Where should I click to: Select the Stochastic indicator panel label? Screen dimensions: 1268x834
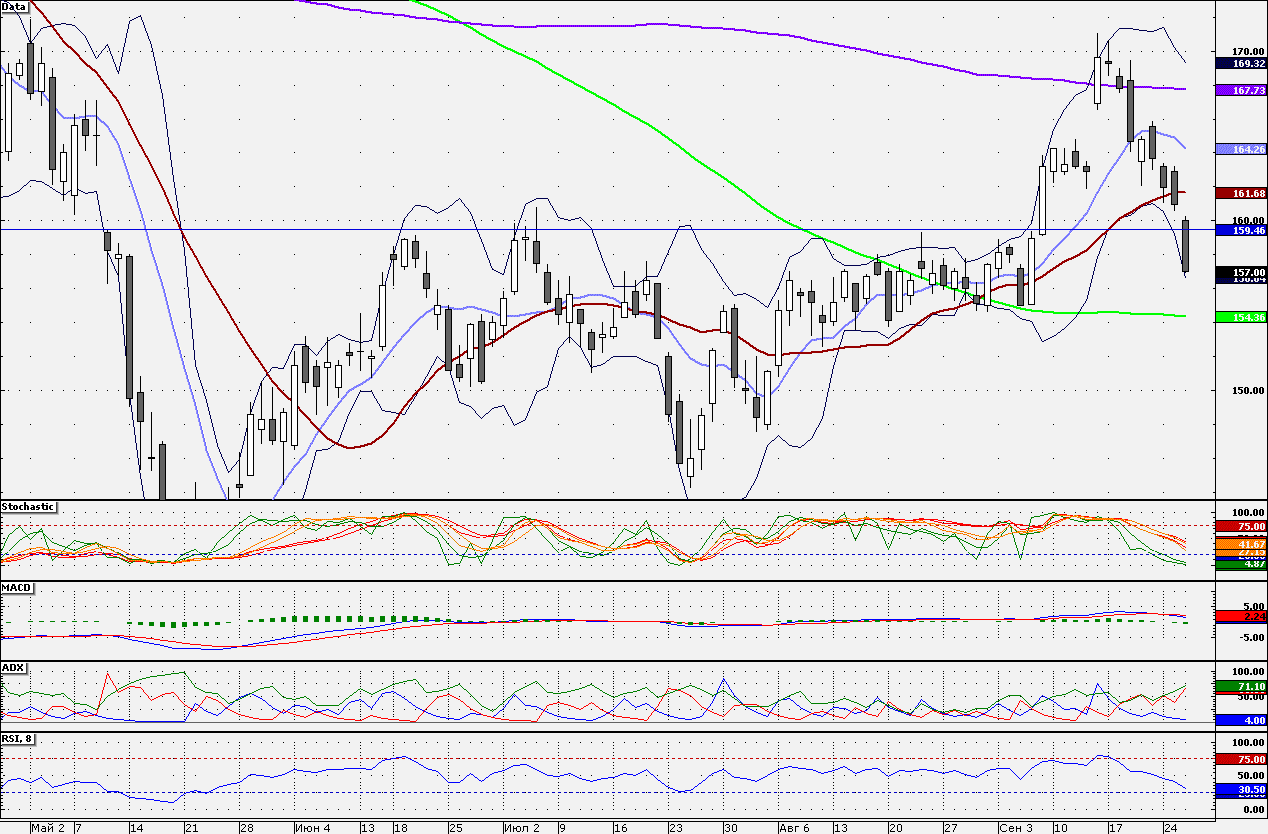point(28,507)
